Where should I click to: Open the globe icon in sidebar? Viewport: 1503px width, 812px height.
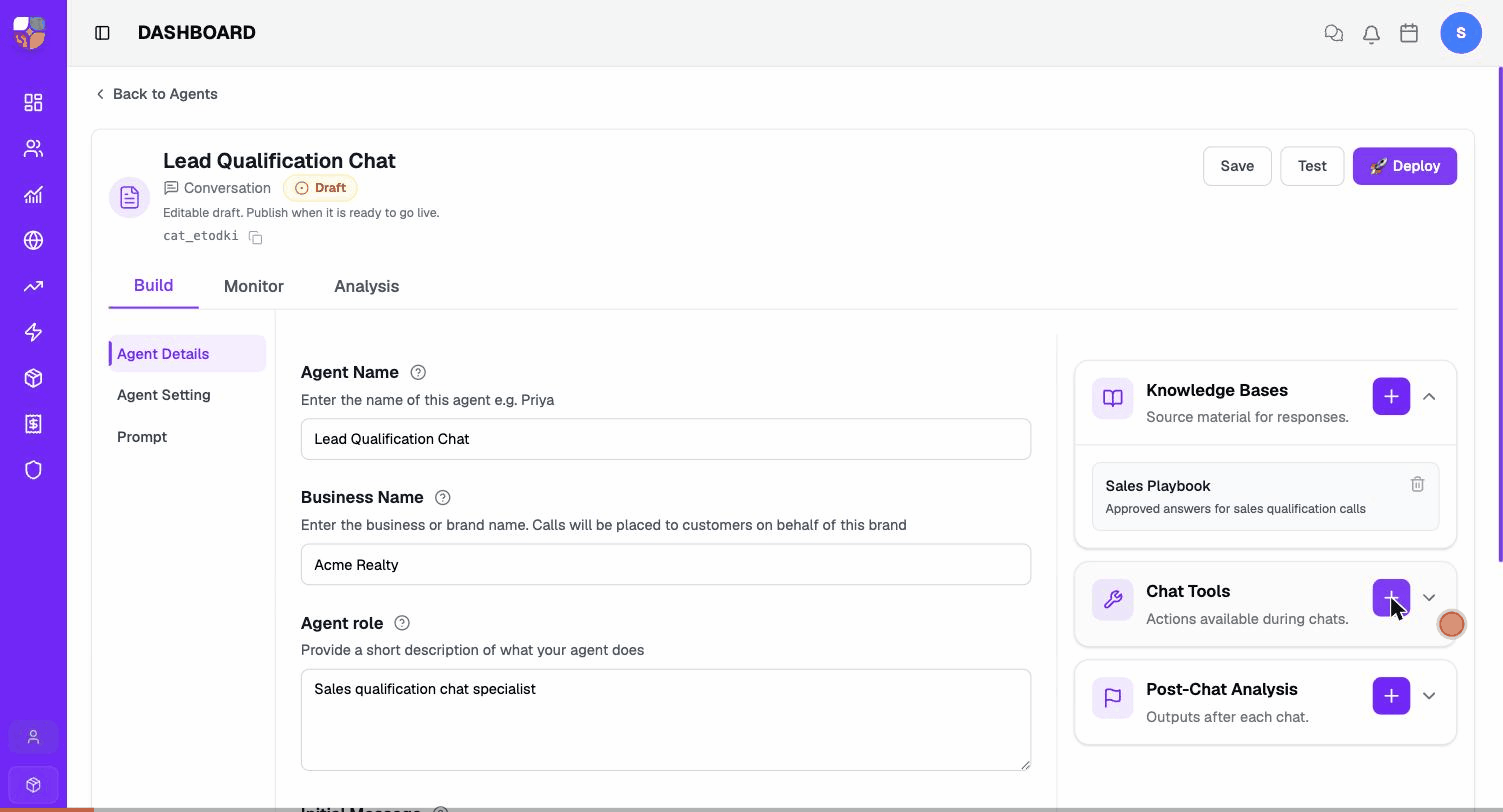[x=33, y=240]
